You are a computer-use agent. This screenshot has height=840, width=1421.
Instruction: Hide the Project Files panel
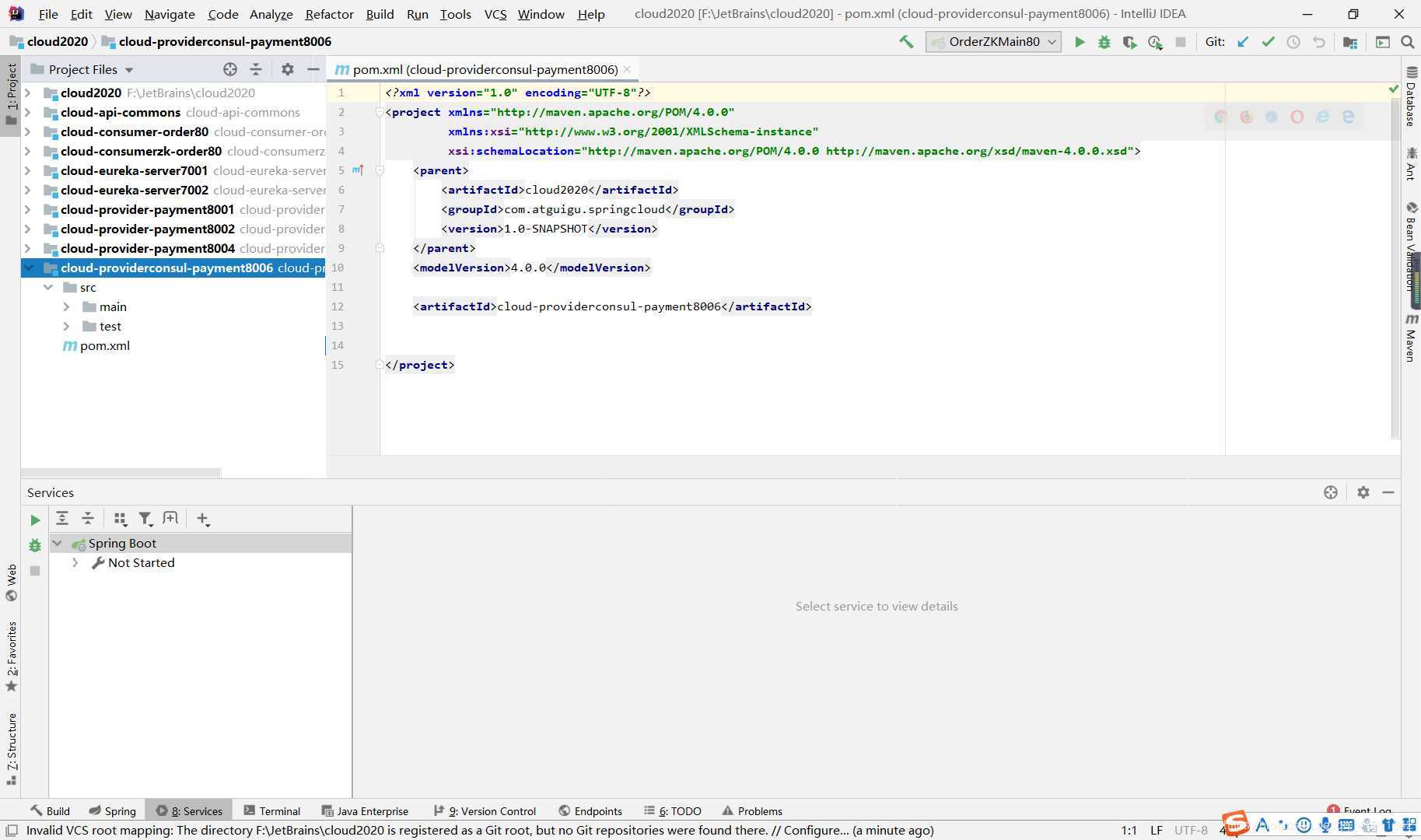point(313,69)
